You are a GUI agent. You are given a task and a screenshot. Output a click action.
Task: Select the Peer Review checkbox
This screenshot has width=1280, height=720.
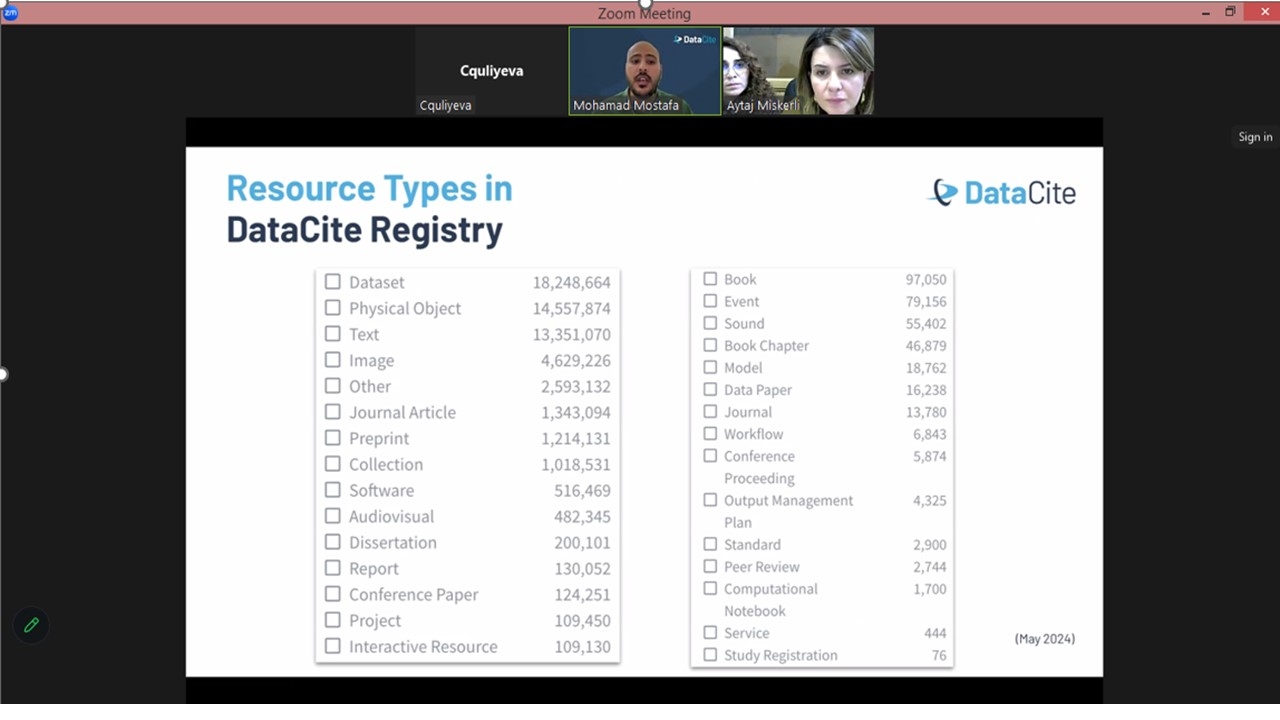coord(710,566)
